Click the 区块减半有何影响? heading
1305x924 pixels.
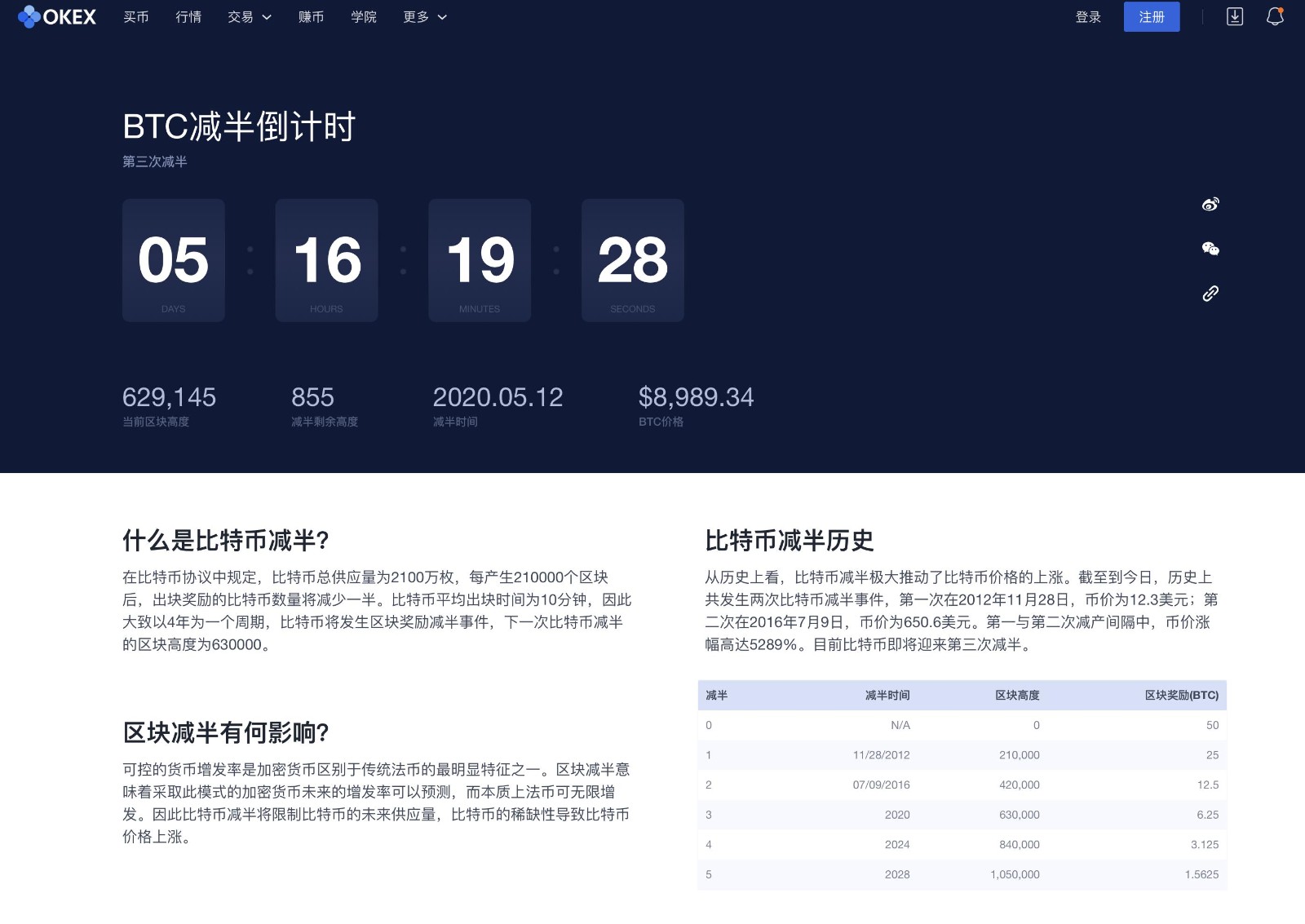pos(226,732)
